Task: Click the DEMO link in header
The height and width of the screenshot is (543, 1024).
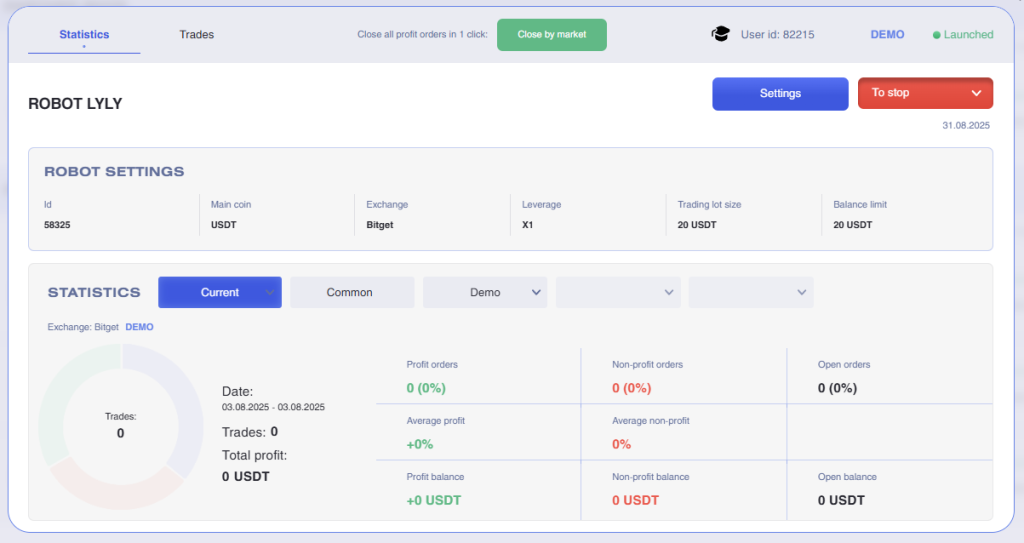Action: click(887, 35)
